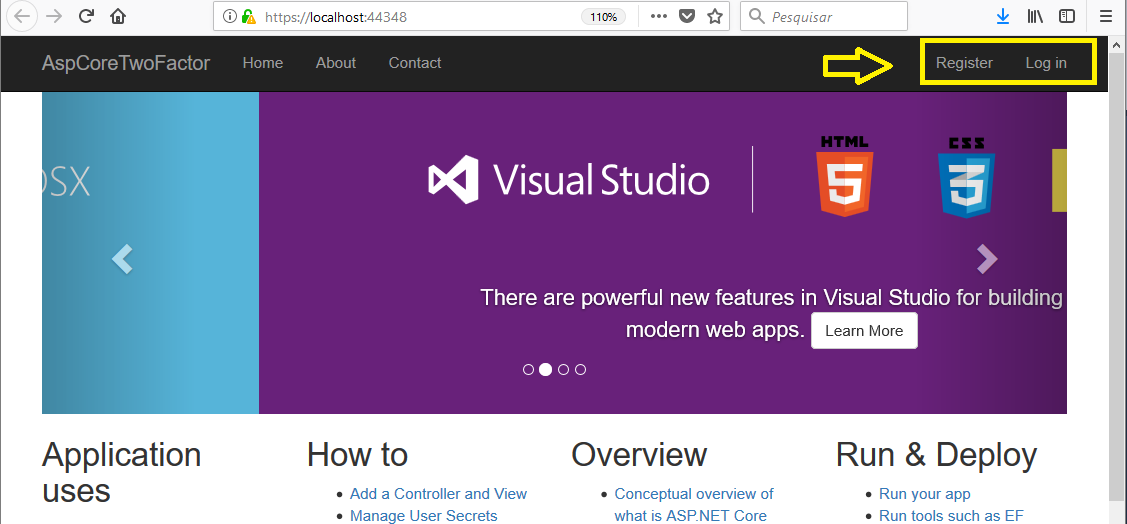1127x524 pixels.
Task: Open connection security padlock warning icon
Action: point(249,17)
